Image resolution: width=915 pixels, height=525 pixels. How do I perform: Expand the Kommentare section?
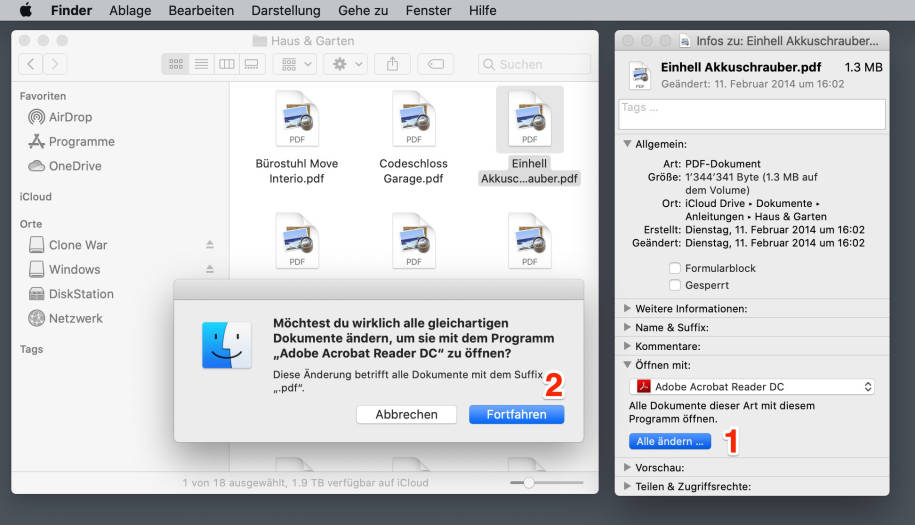[x=627, y=345]
